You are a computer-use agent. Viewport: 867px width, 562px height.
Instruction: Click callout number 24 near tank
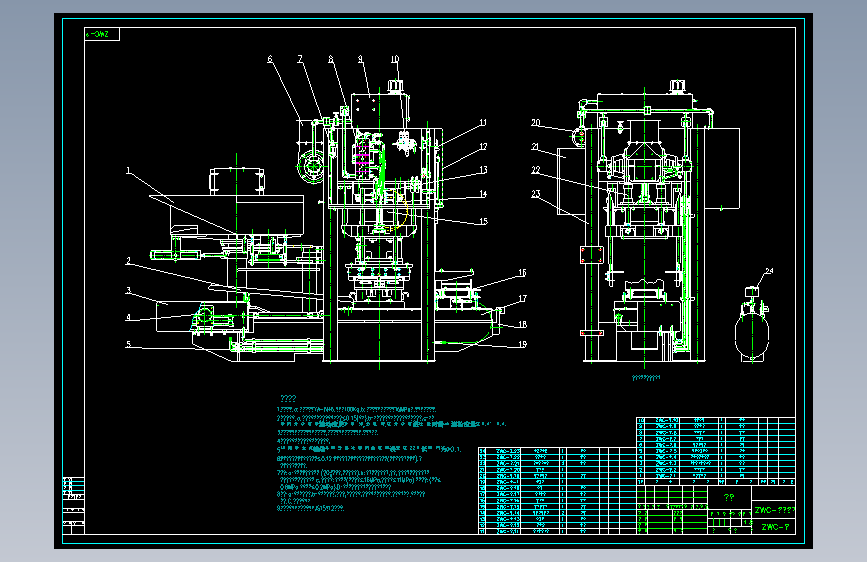769,271
